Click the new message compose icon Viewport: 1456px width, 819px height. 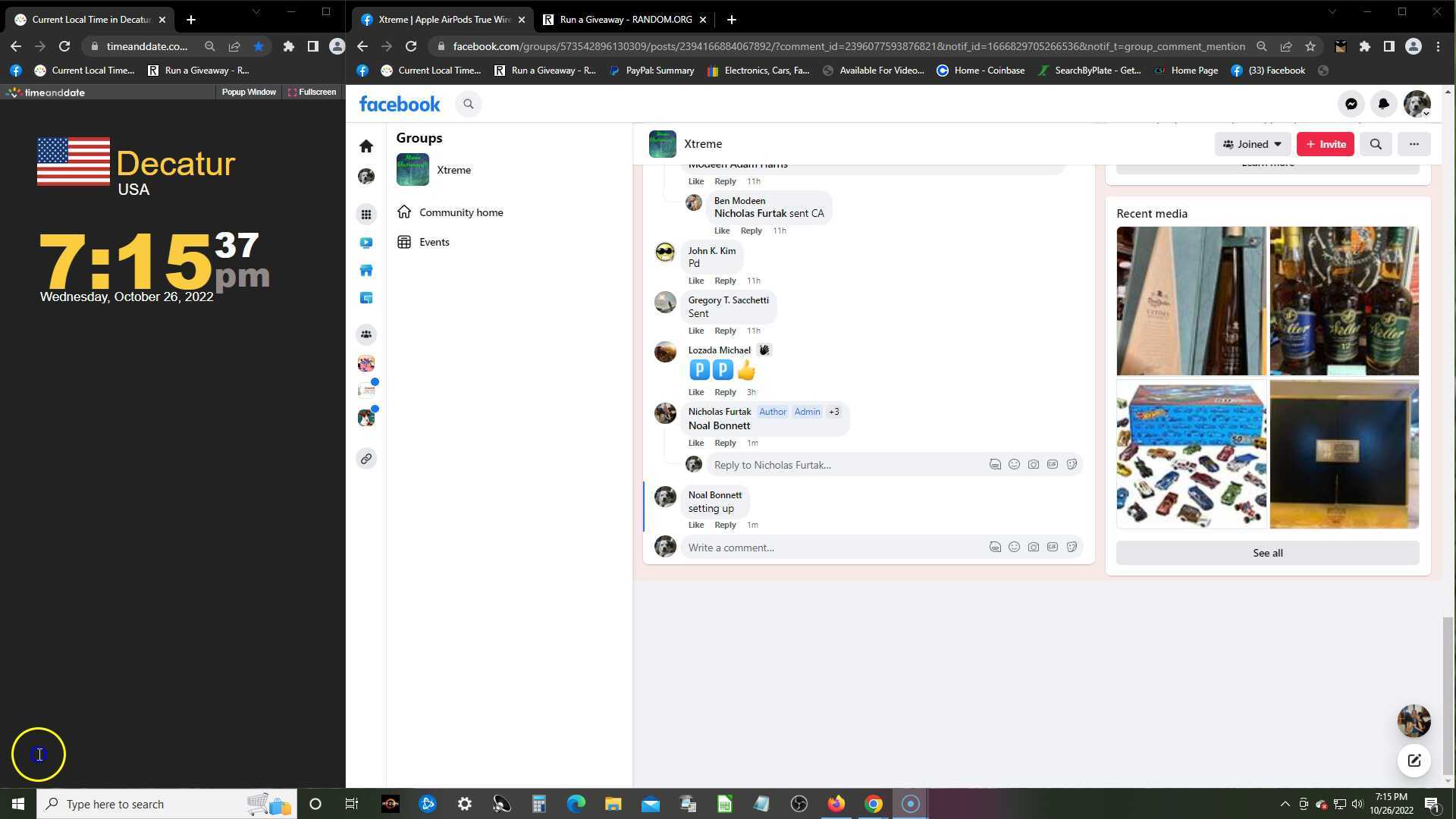click(x=1414, y=761)
